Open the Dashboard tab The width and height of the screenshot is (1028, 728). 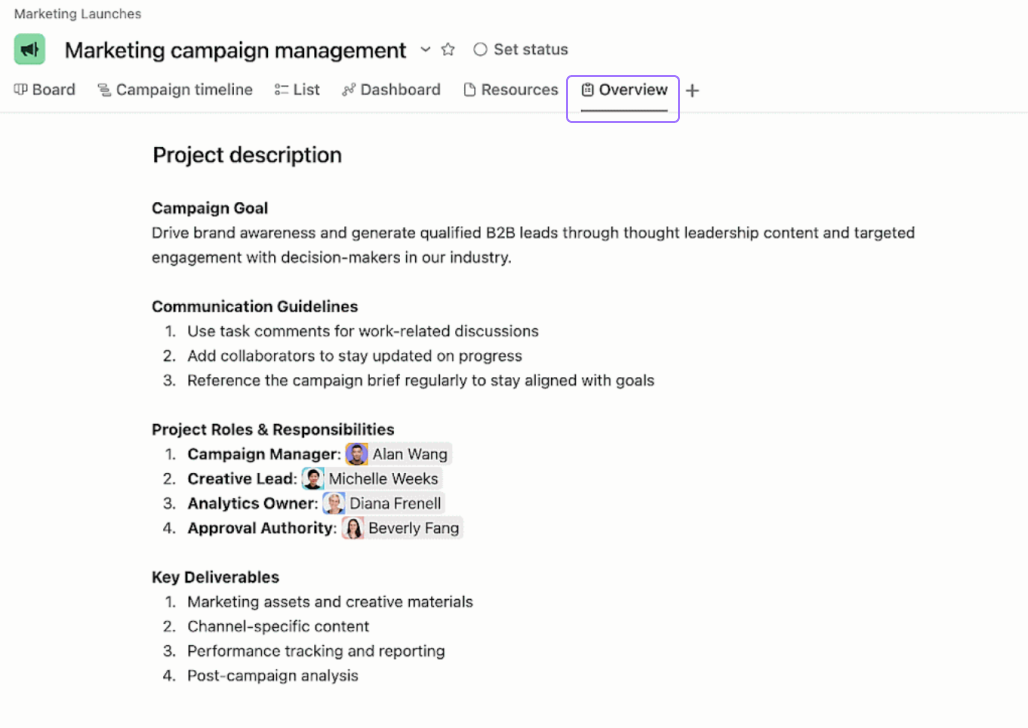click(391, 90)
